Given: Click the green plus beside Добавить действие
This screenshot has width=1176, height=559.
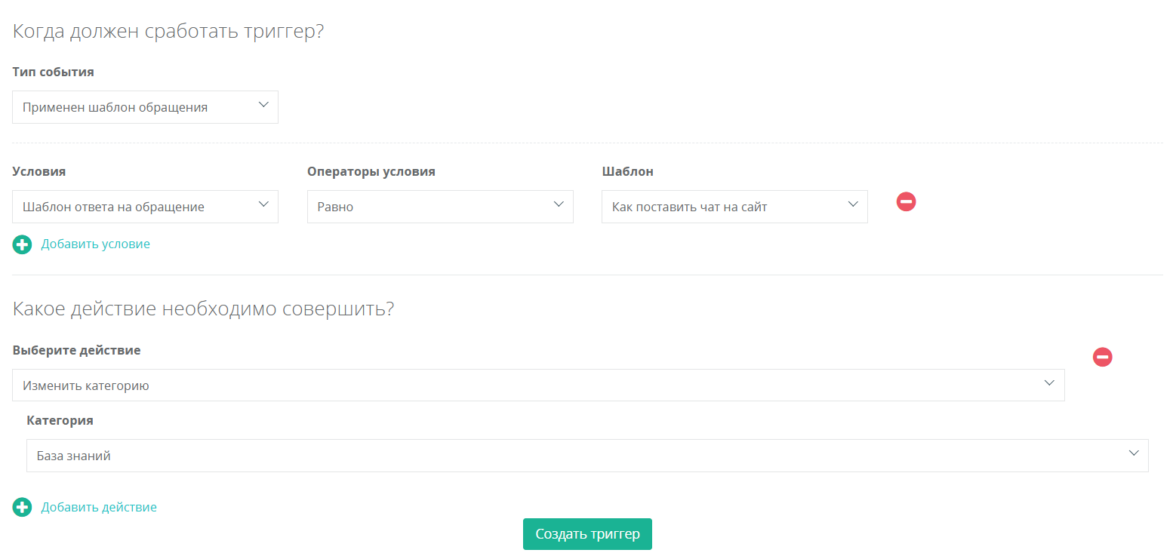Looking at the screenshot, I should tap(22, 508).
